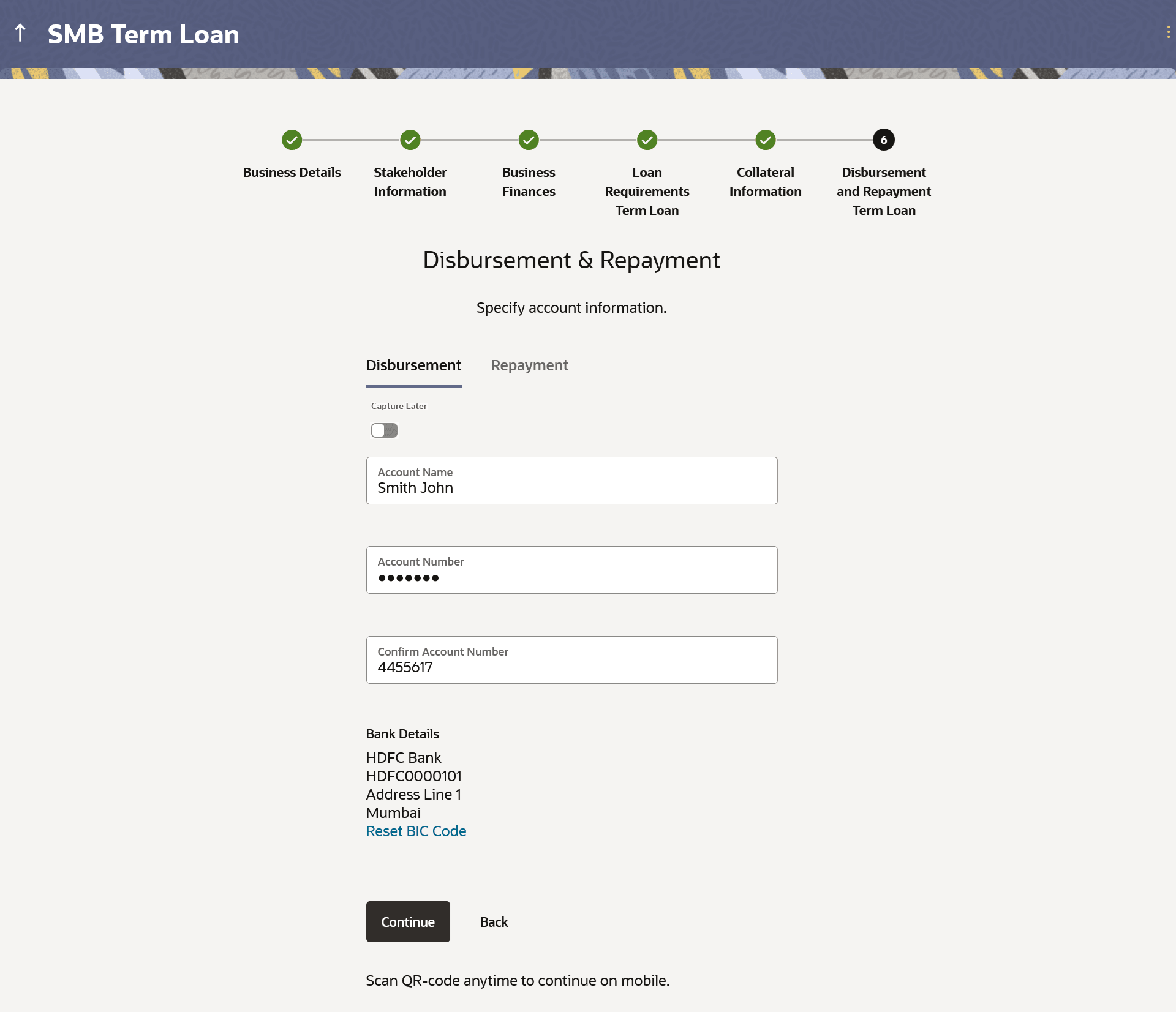Click the Business Details step label
Screen dimensions: 1176x1012
pyautogui.click(x=292, y=173)
